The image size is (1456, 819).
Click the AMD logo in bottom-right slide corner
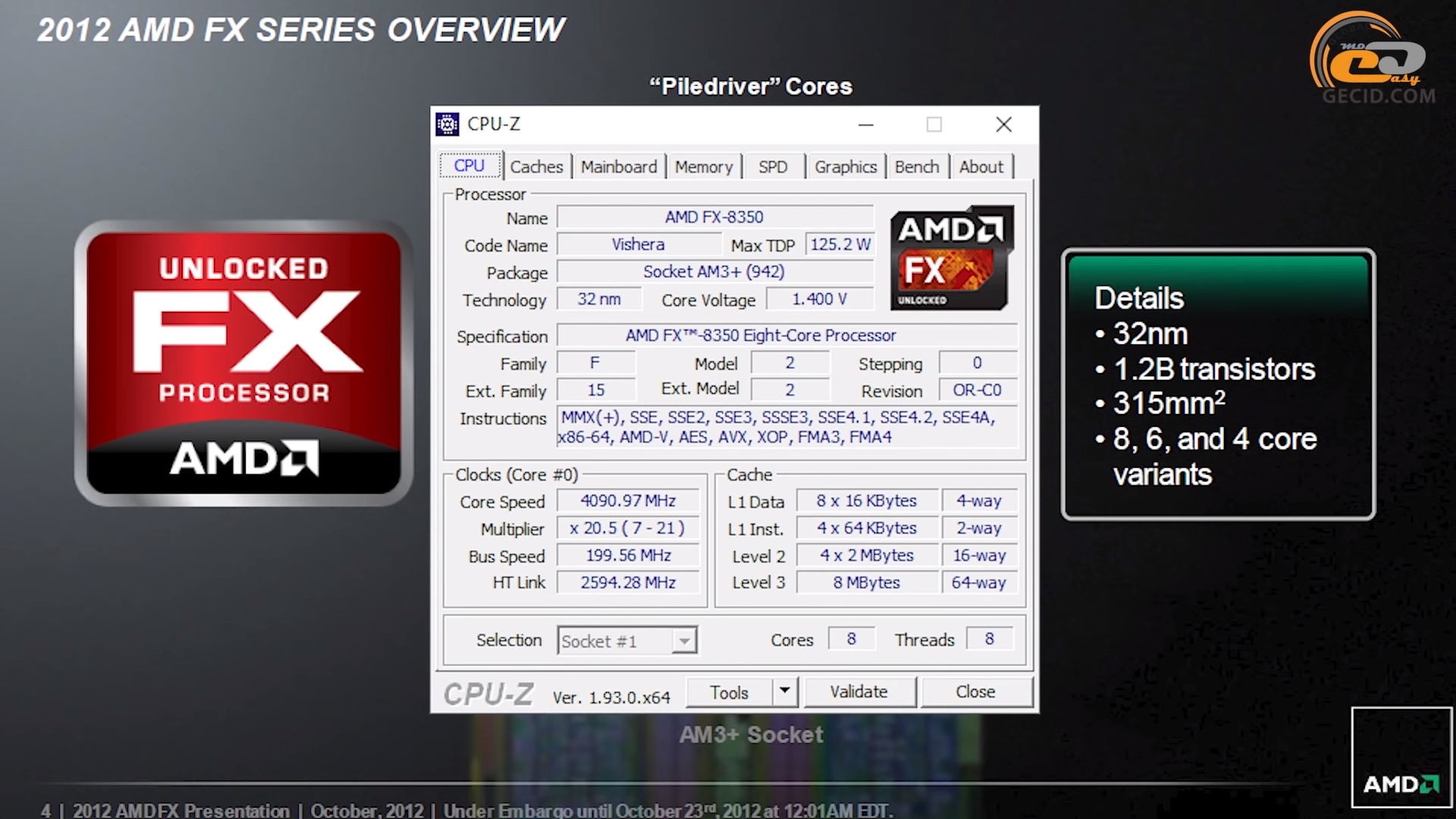click(1401, 758)
